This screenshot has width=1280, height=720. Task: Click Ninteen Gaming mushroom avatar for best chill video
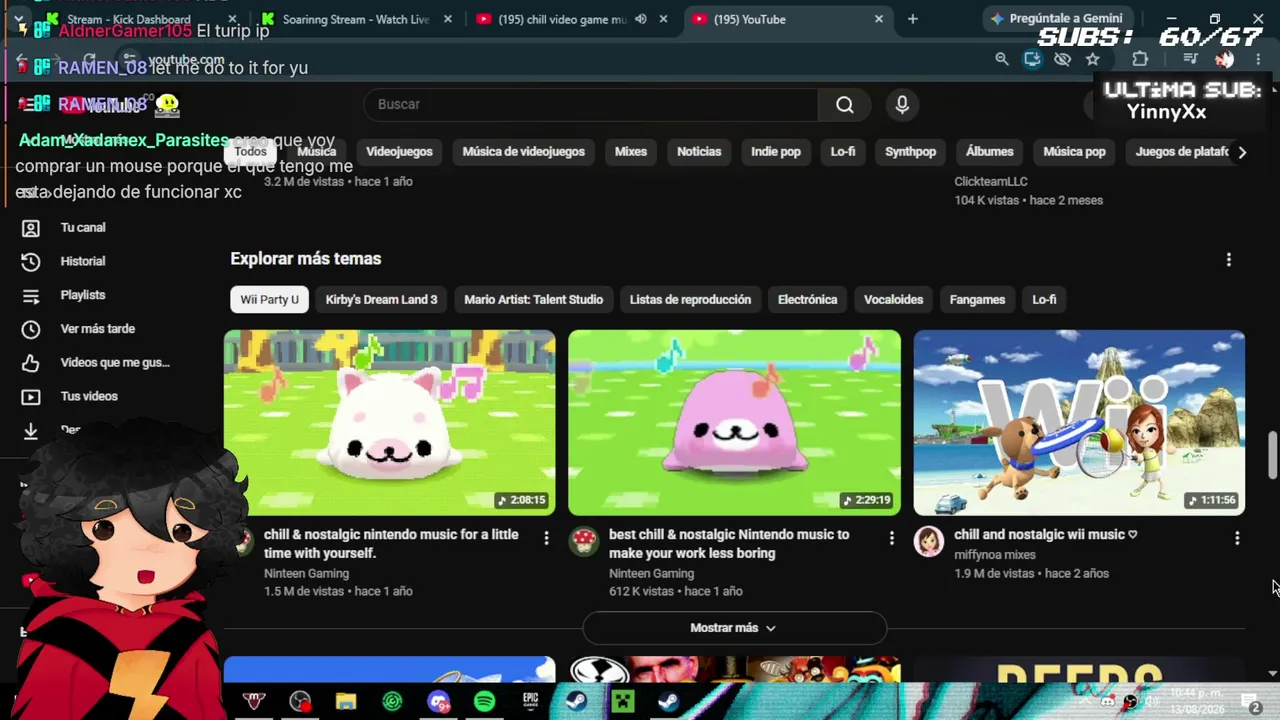(584, 541)
